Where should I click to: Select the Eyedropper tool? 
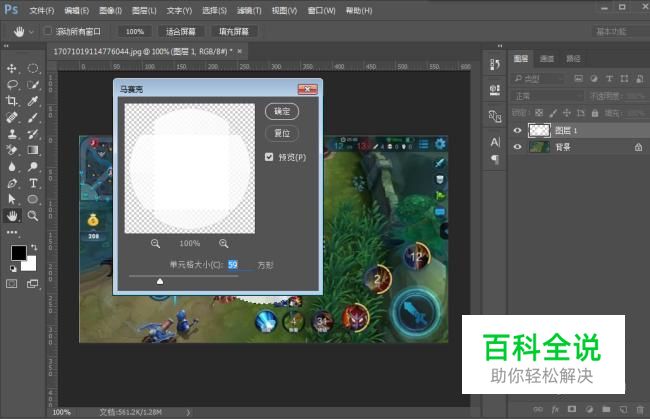[x=33, y=101]
